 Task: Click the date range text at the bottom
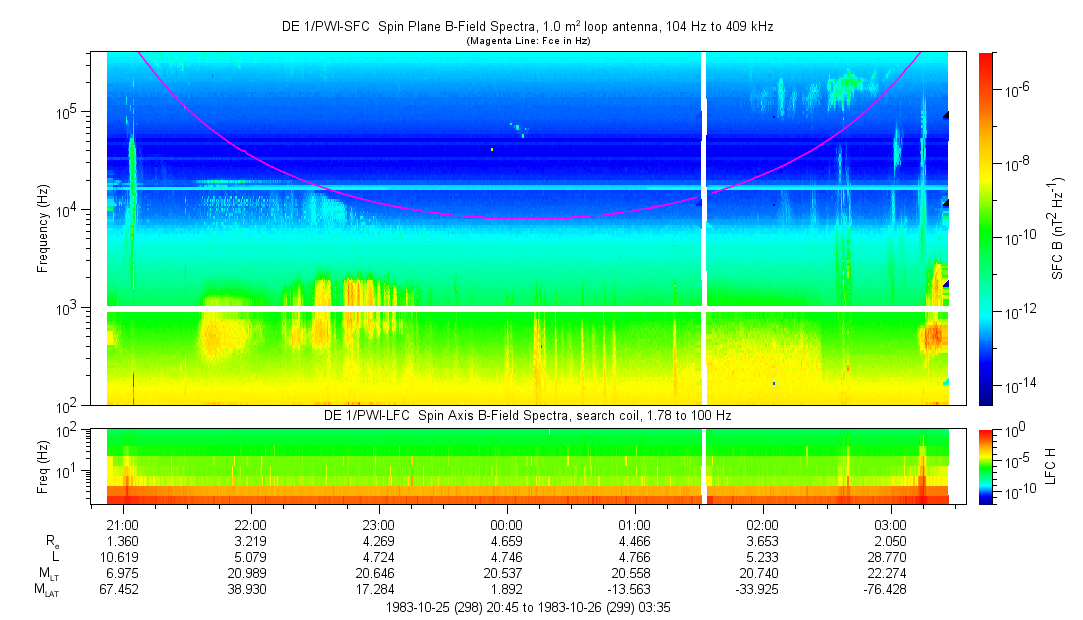pyautogui.click(x=527, y=606)
